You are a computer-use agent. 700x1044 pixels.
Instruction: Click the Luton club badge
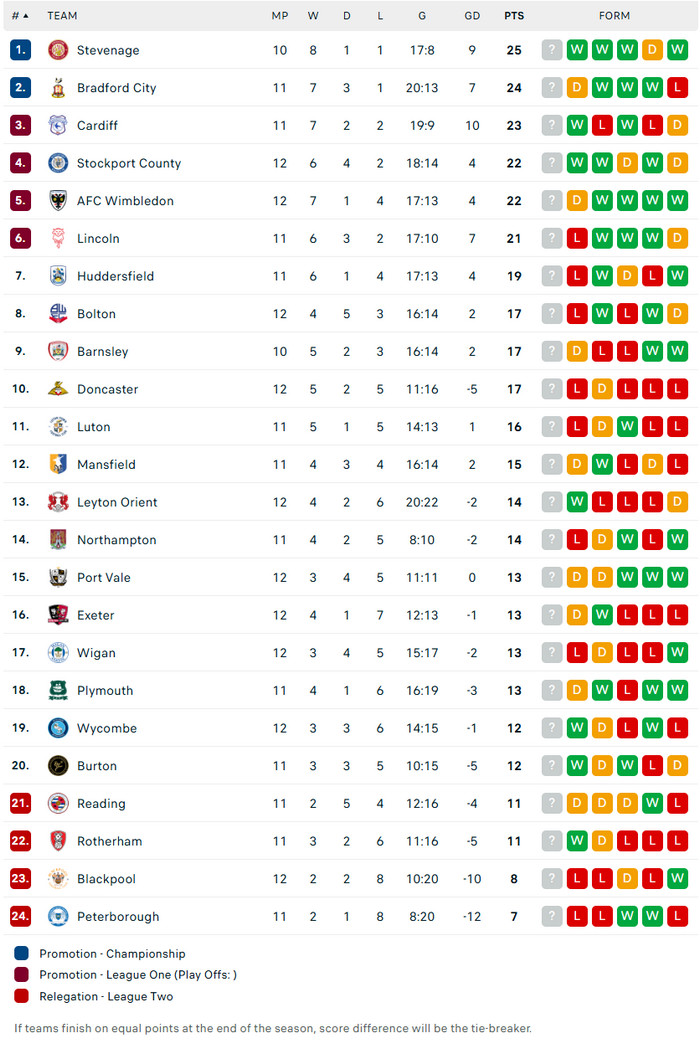click(58, 427)
